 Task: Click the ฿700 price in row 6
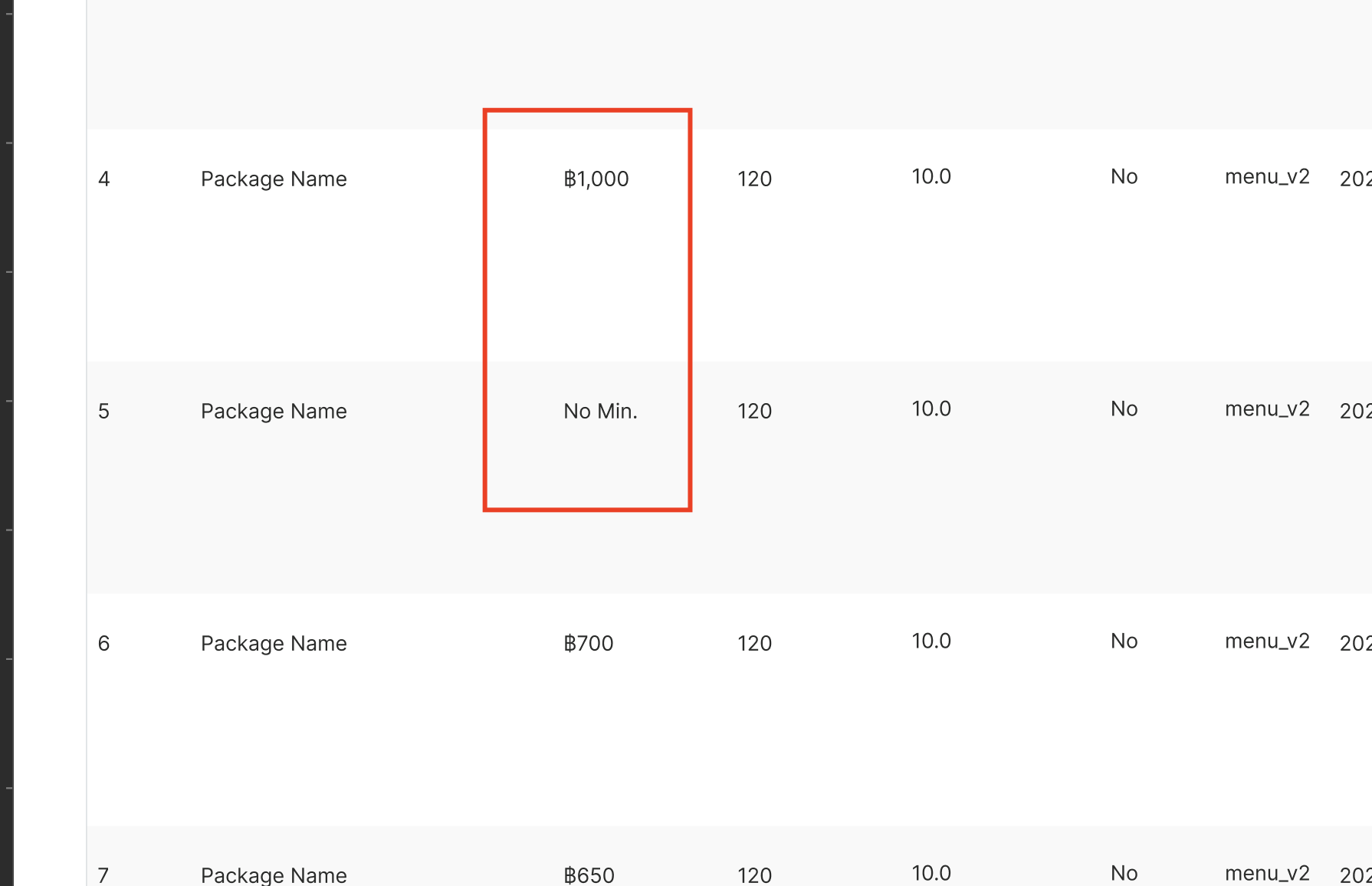(588, 643)
